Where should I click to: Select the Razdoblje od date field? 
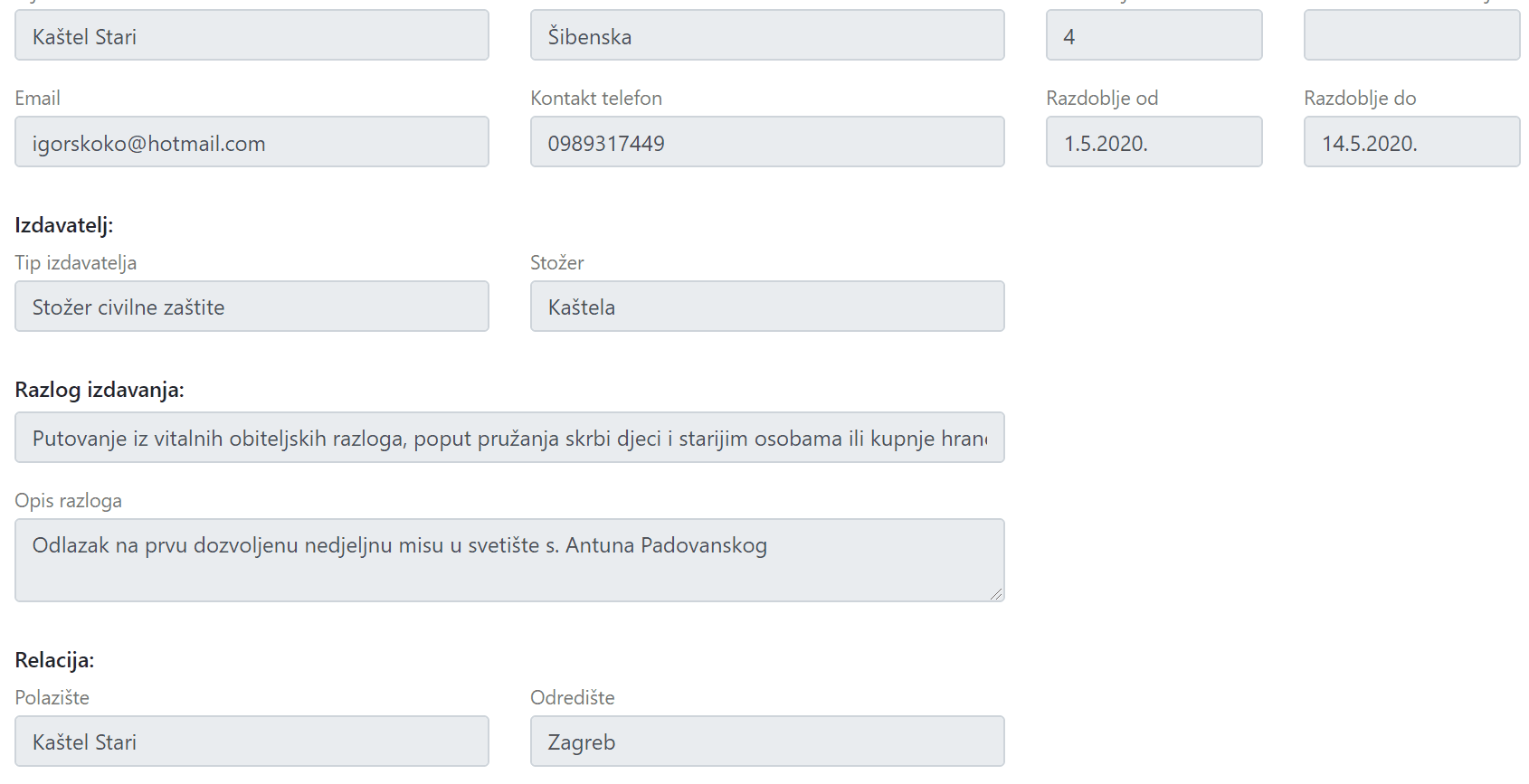point(1154,142)
